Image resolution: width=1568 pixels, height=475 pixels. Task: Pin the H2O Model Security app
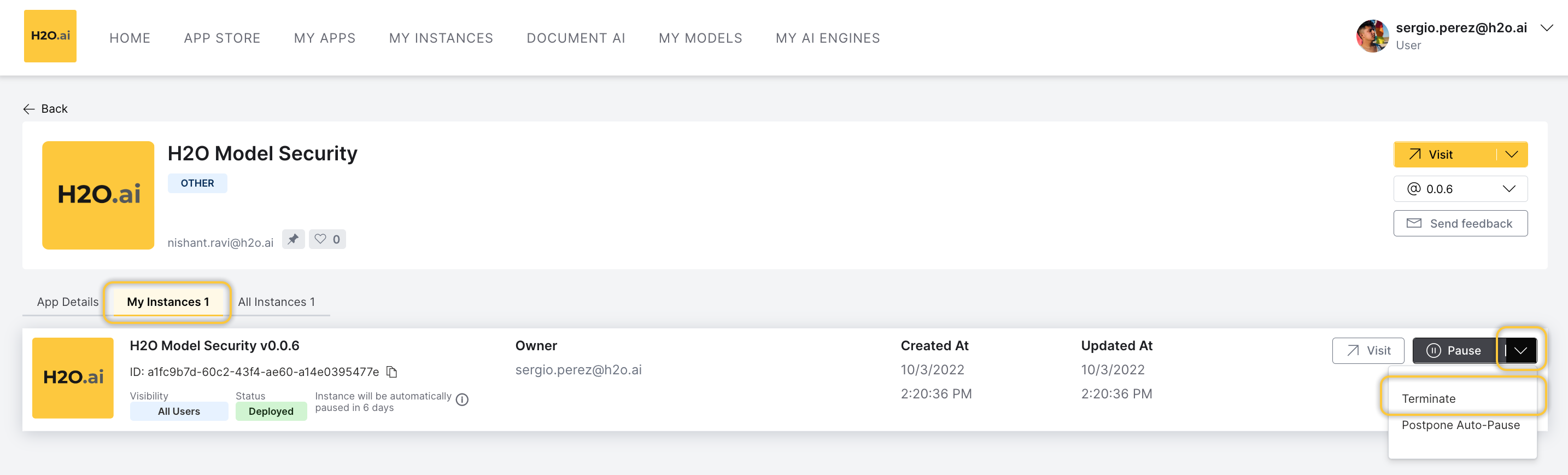294,239
